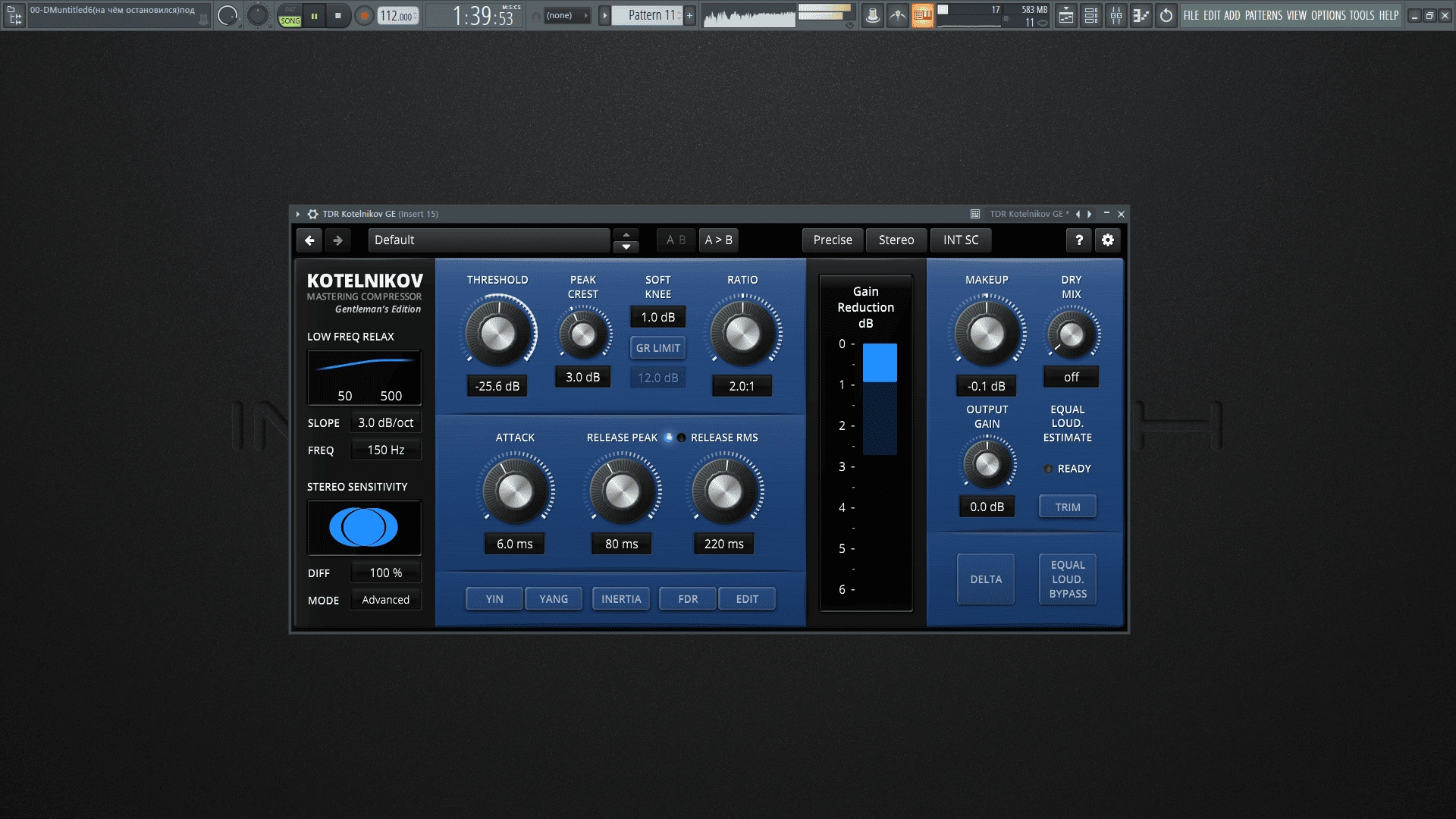Screen dimensions: 1456x819
Task: Click the TRIM button
Action: click(x=1068, y=507)
